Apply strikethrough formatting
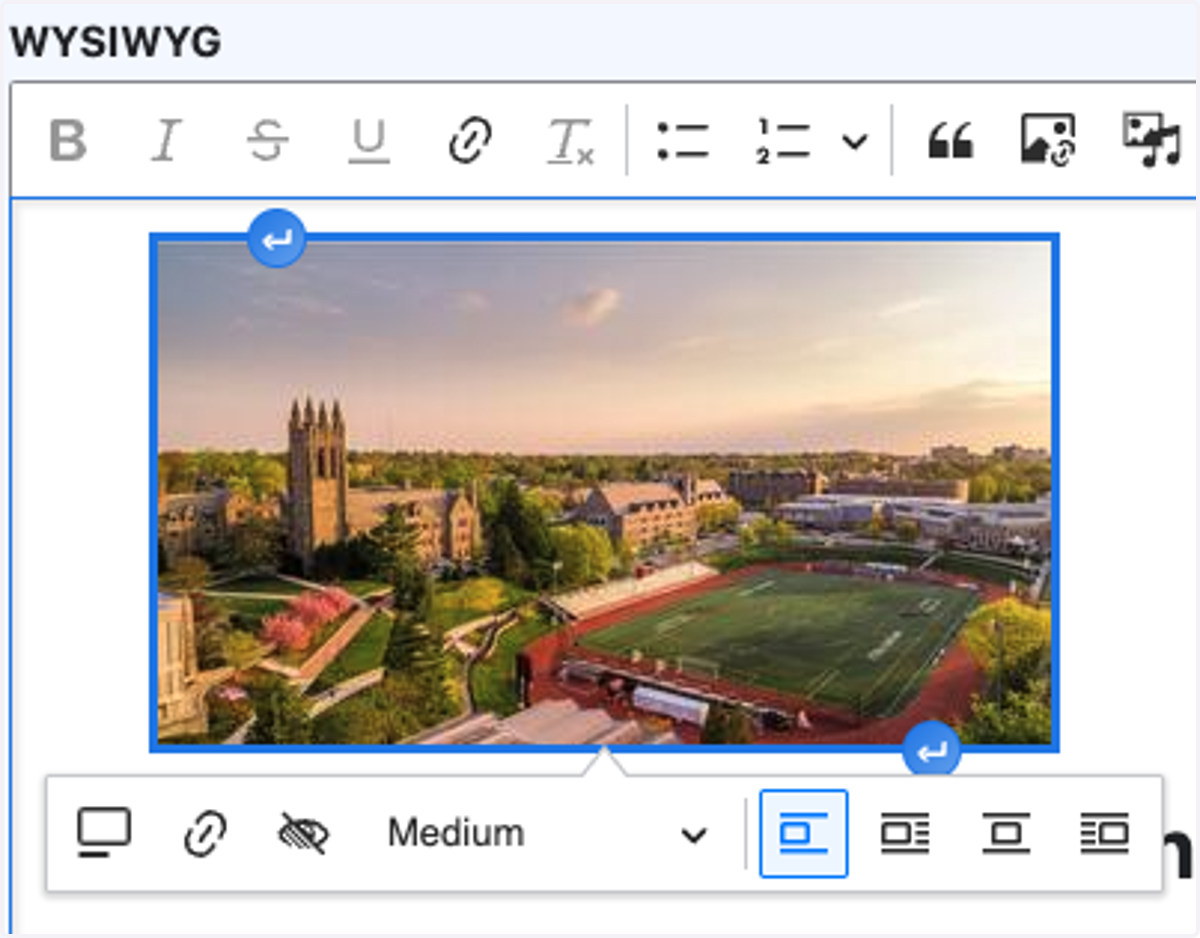Viewport: 1200px width, 938px height. (268, 141)
